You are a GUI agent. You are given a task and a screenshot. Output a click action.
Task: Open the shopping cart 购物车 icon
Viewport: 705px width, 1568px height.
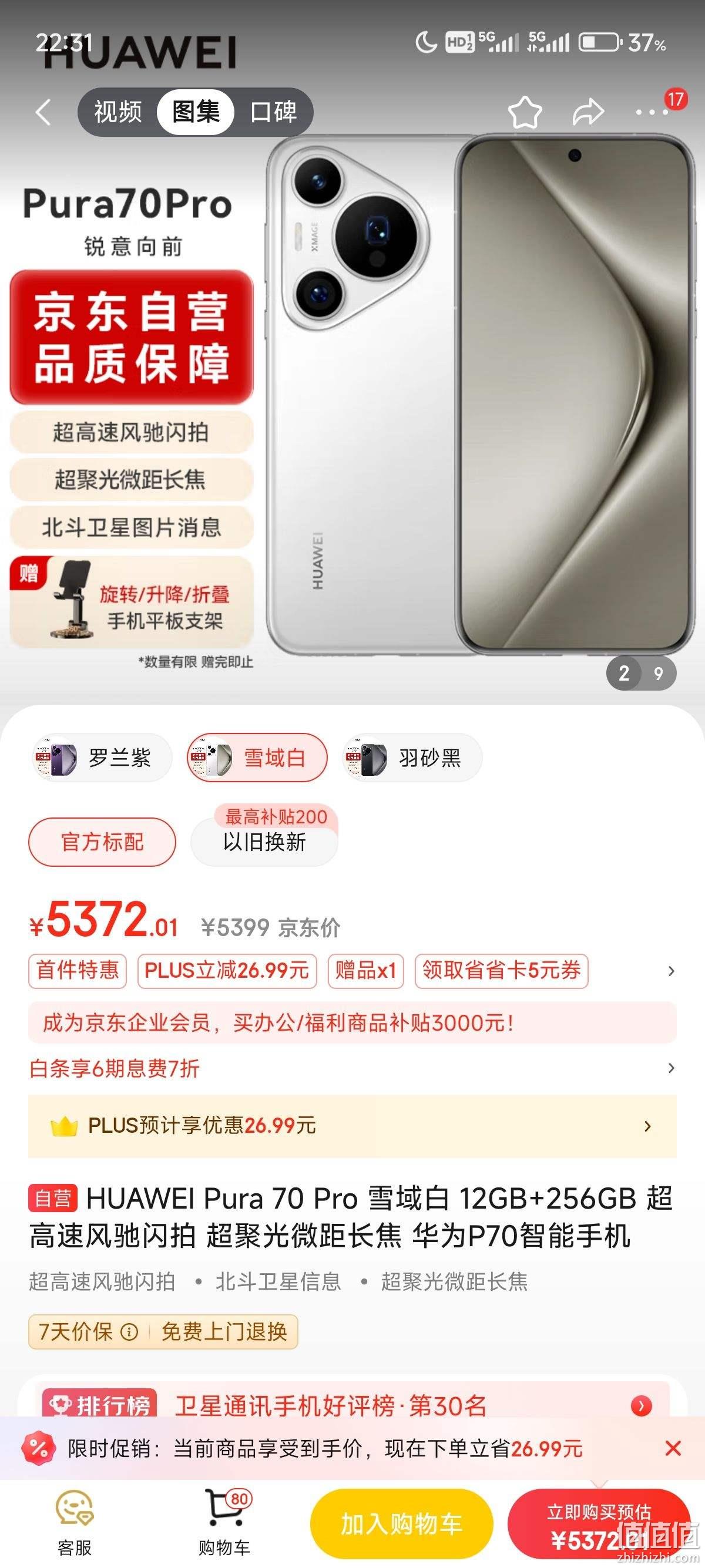pos(224,1523)
